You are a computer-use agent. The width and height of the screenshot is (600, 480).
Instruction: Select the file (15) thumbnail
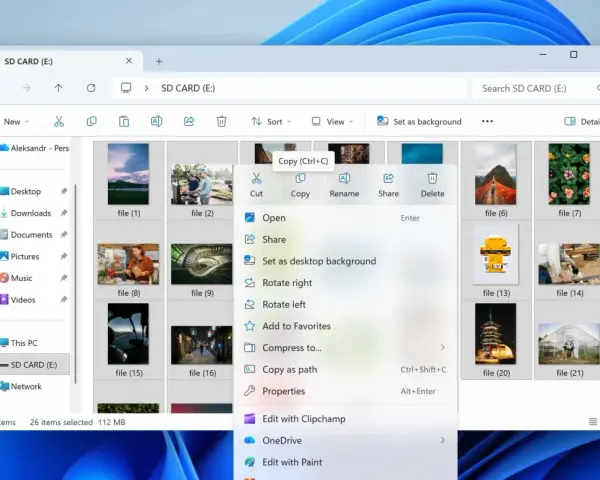128,334
